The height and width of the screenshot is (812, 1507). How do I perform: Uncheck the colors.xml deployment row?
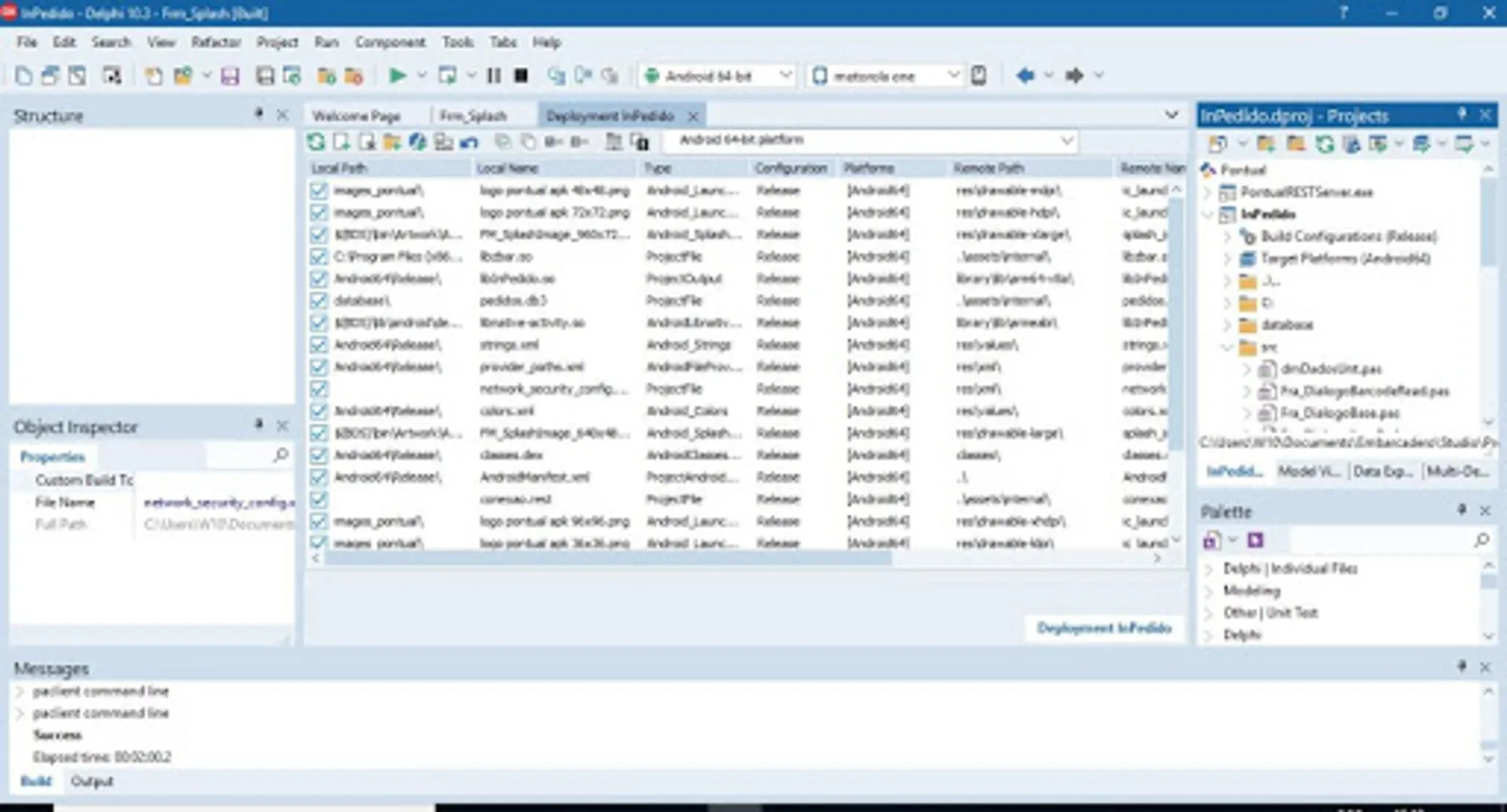tap(319, 411)
